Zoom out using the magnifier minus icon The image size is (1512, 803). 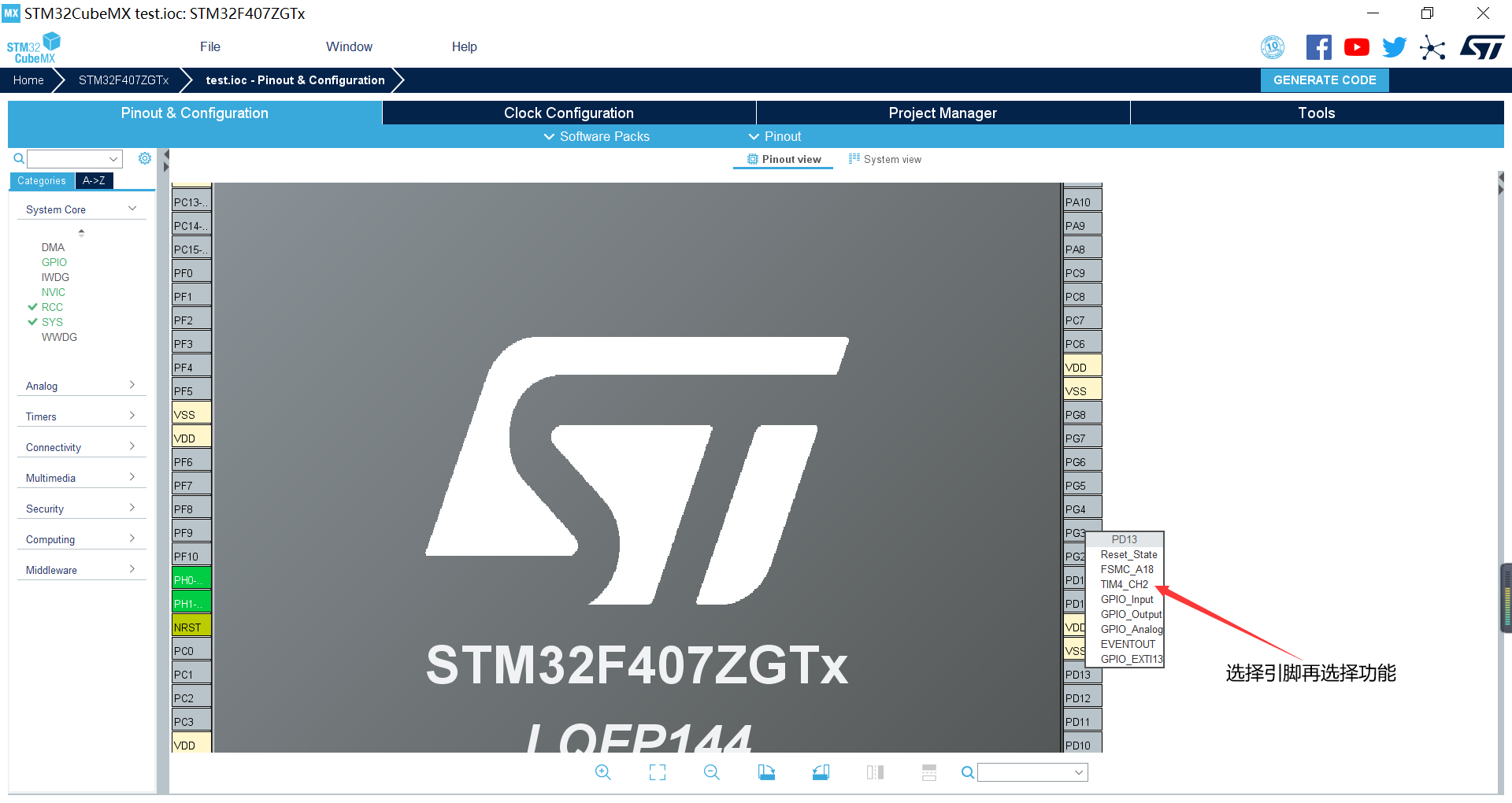(x=711, y=772)
